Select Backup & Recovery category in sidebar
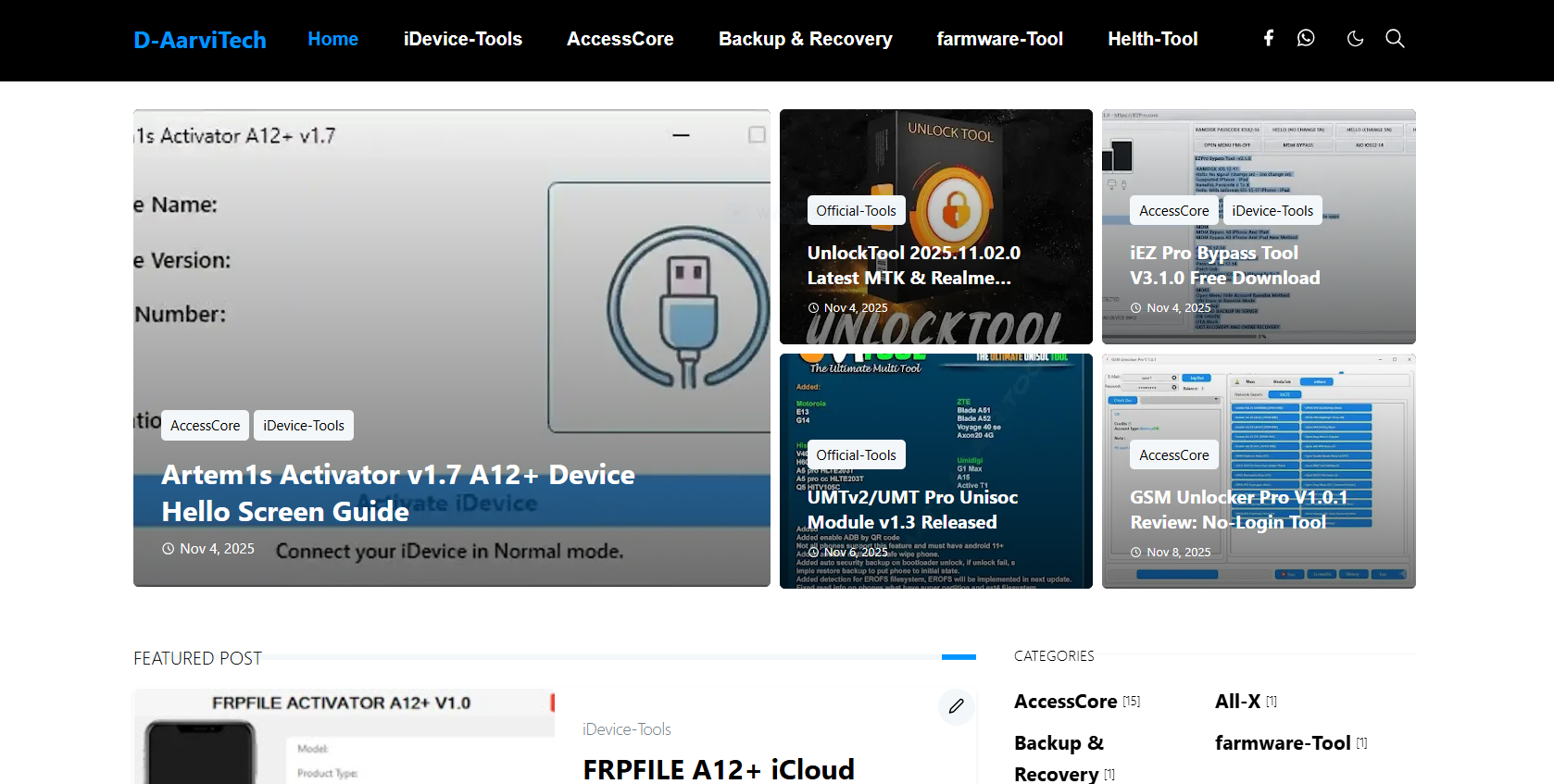This screenshot has height=784, width=1554. (x=1065, y=758)
